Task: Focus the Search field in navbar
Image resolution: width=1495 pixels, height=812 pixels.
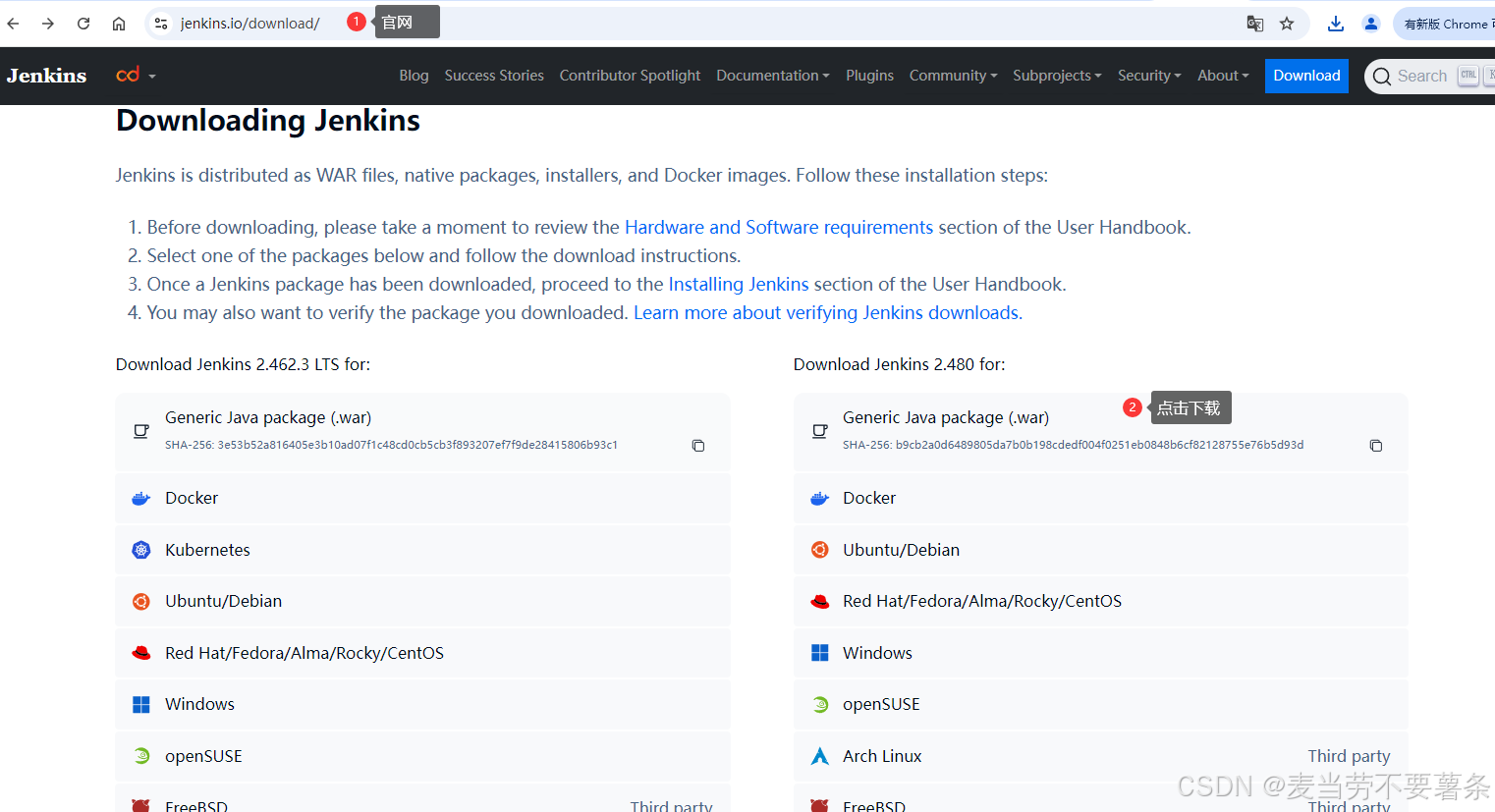Action: [1429, 76]
